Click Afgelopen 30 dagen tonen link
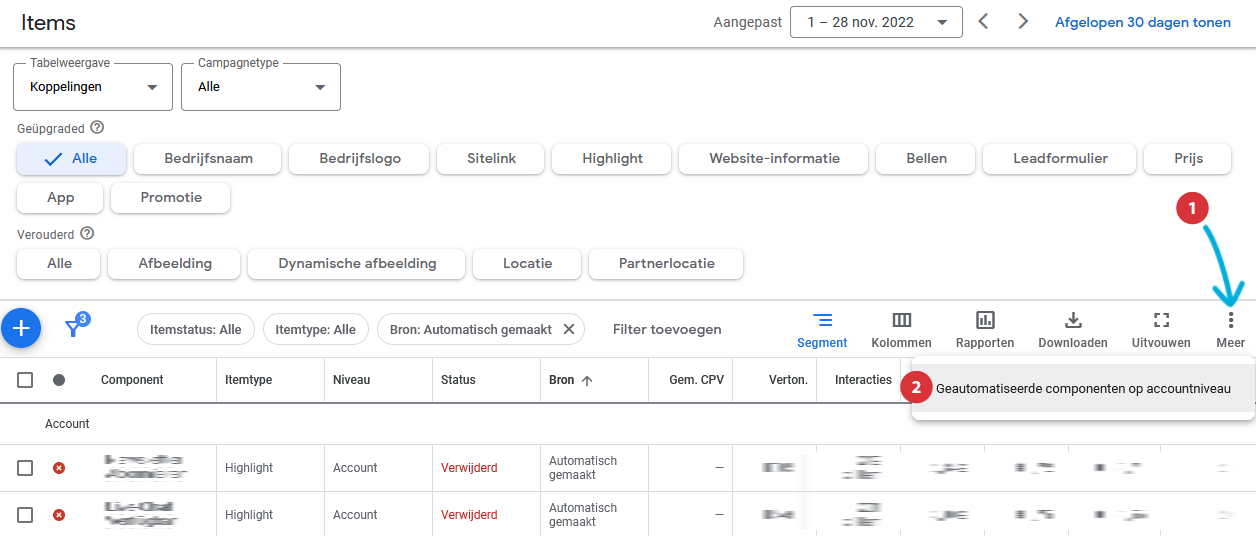1256x536 pixels. point(1143,22)
